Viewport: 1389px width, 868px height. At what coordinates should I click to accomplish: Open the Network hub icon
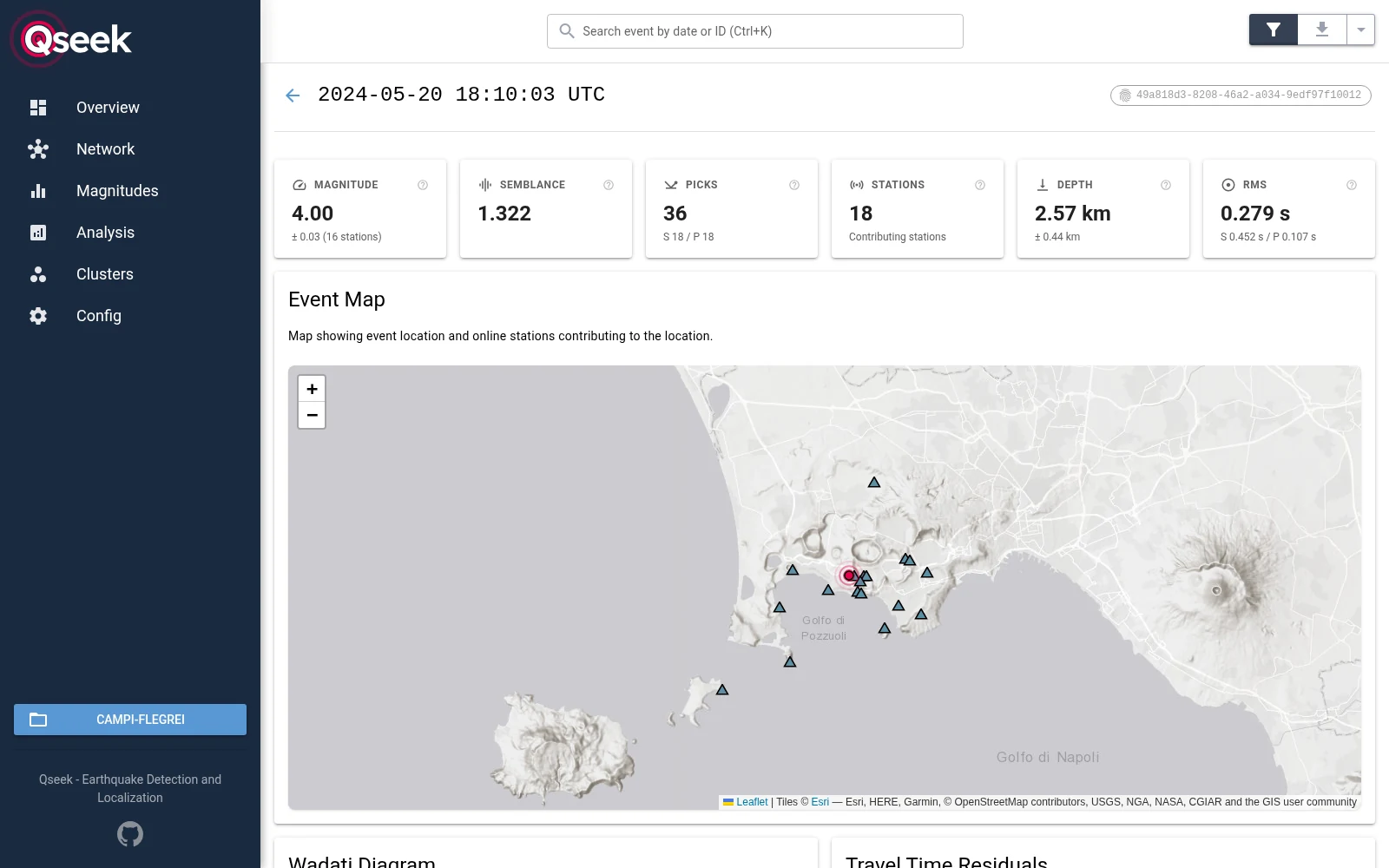pyautogui.click(x=38, y=149)
